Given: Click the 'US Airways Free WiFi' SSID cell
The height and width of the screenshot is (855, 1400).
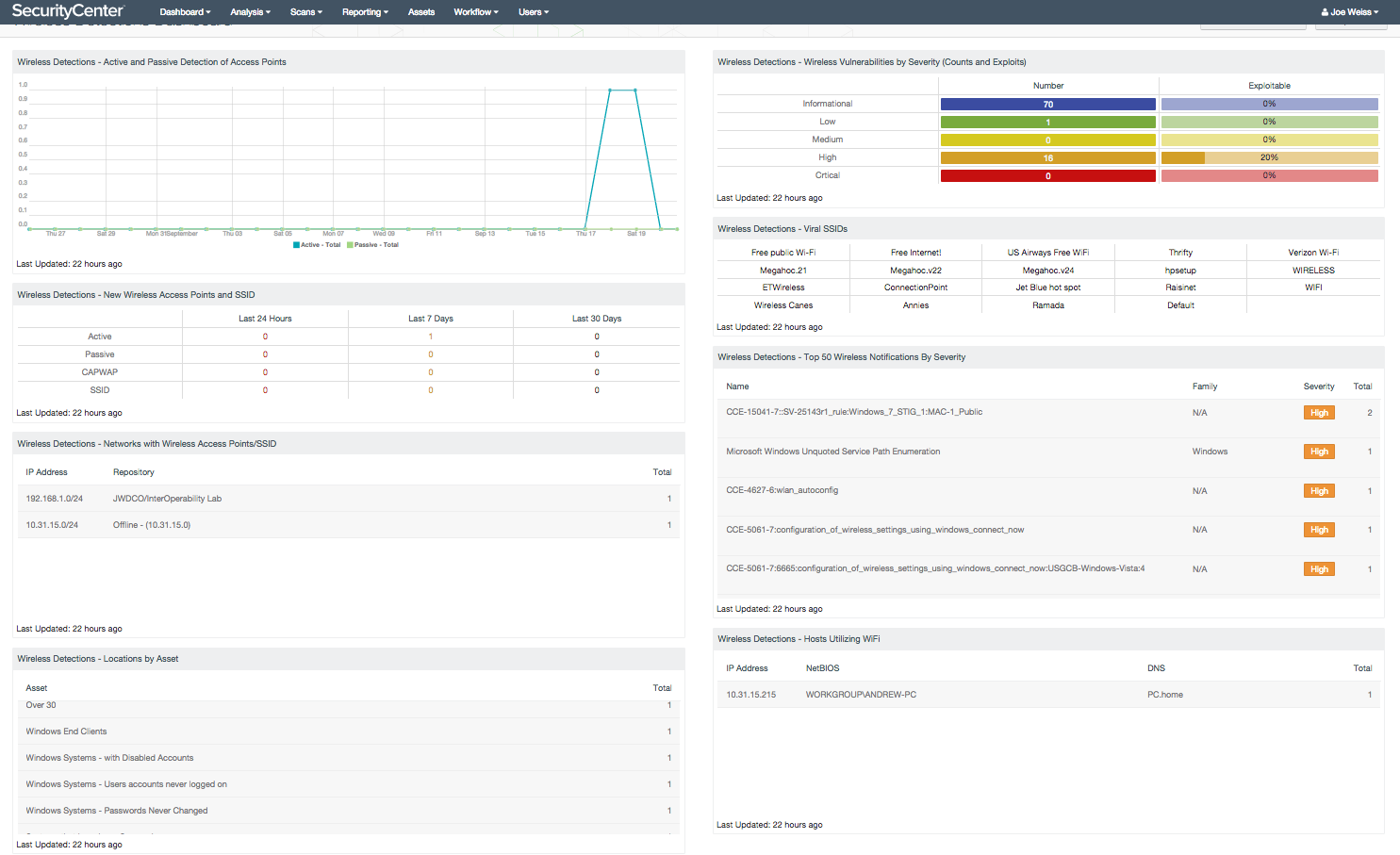Looking at the screenshot, I should (1048, 253).
